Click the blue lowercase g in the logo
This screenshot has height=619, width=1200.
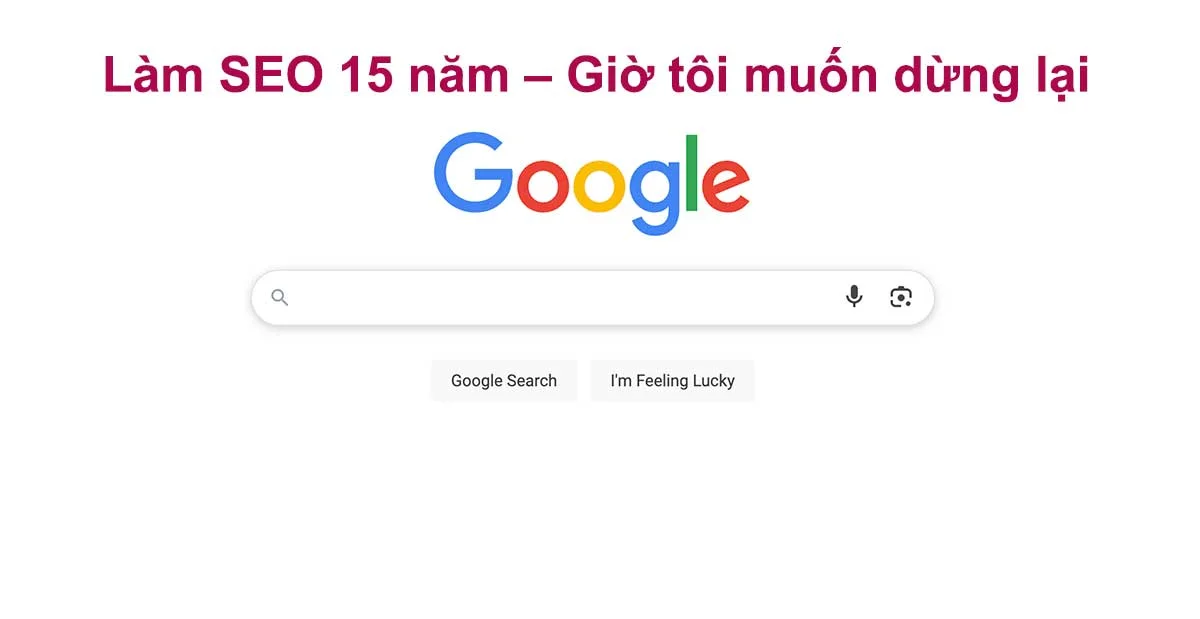tap(654, 195)
